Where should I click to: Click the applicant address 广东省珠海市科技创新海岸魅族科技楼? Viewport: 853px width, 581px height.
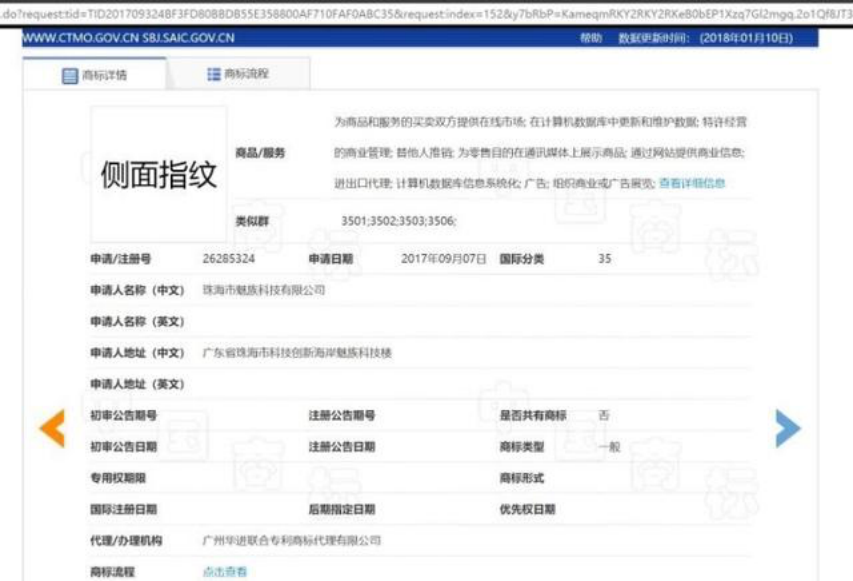[x=297, y=353]
